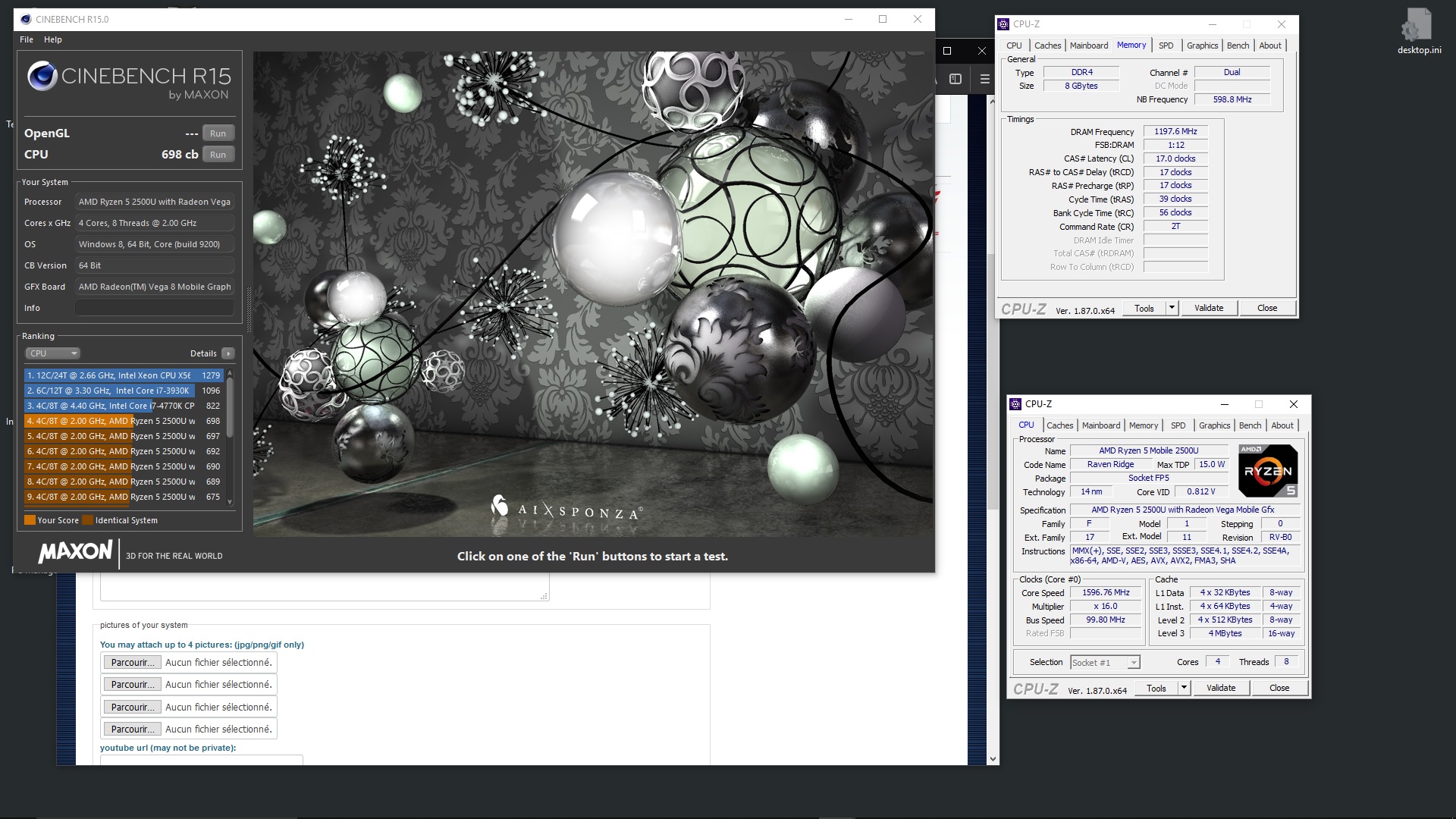Click the Your Score orange legend swatch
This screenshot has width=1456, height=819.
[30, 520]
